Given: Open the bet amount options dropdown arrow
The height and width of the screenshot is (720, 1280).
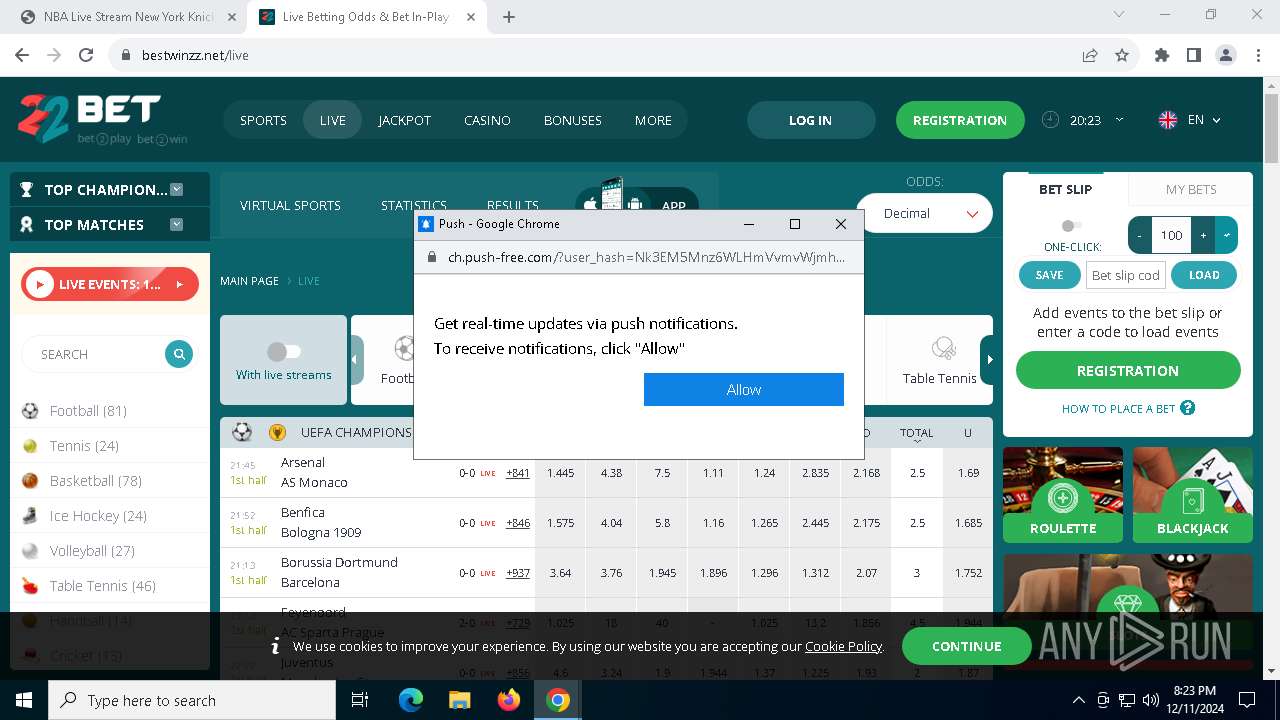Looking at the screenshot, I should tap(1227, 235).
